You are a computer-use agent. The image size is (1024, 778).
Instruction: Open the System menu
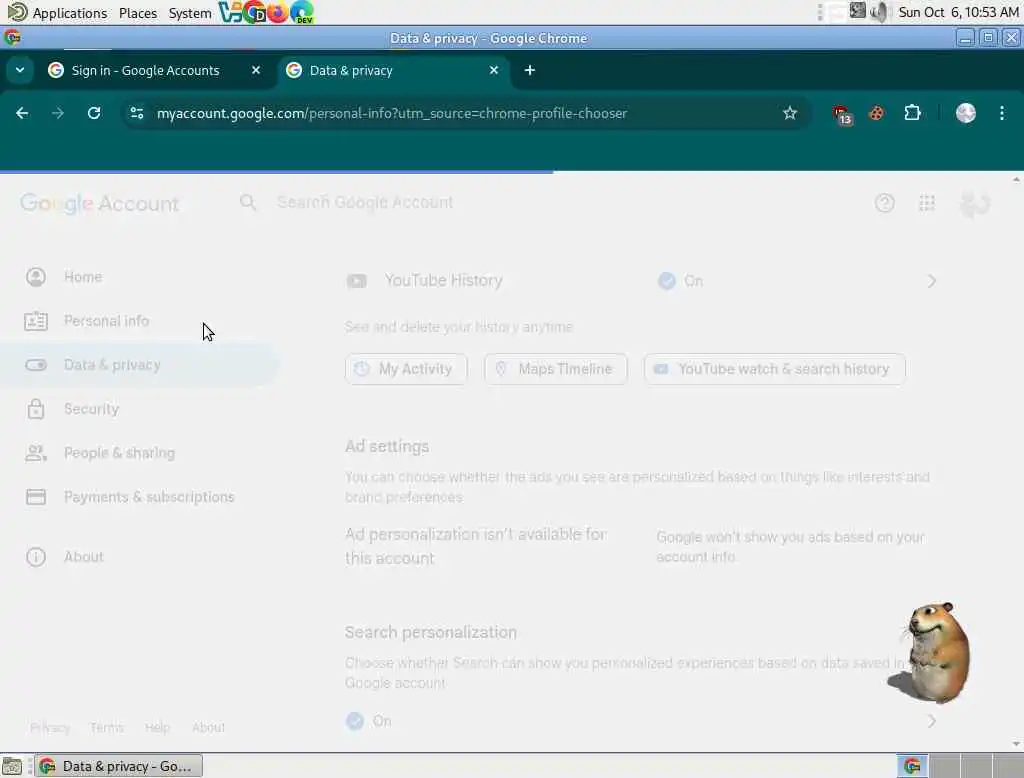pyautogui.click(x=189, y=12)
